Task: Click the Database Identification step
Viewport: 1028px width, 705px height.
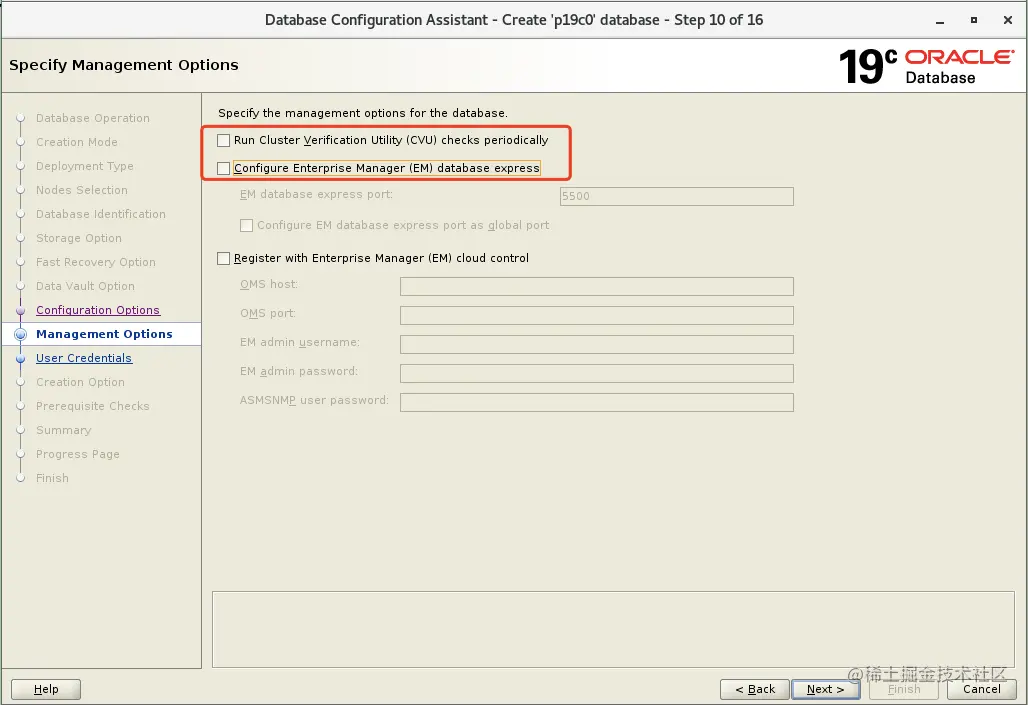Action: [101, 214]
